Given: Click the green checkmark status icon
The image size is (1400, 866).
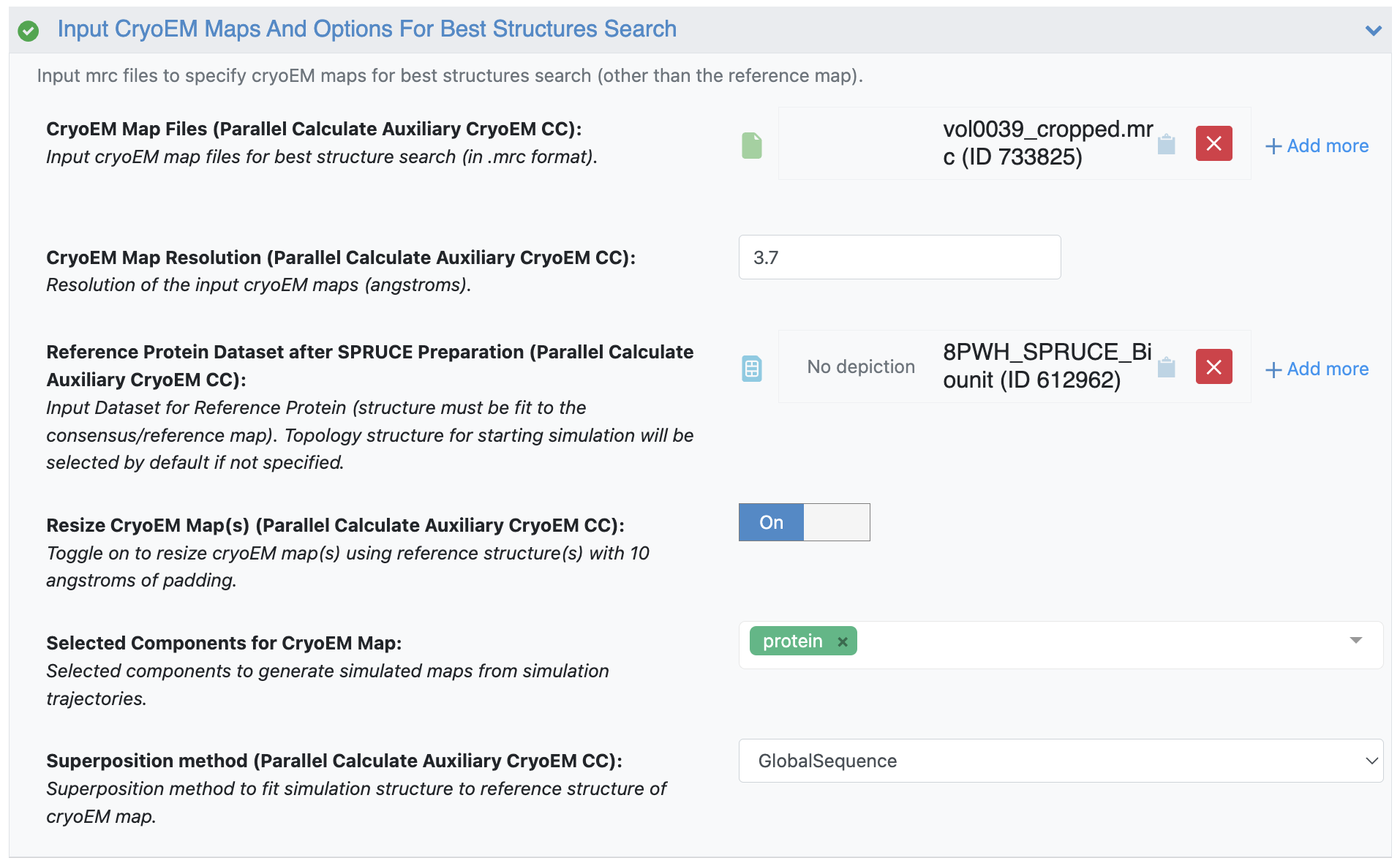Looking at the screenshot, I should [x=28, y=31].
